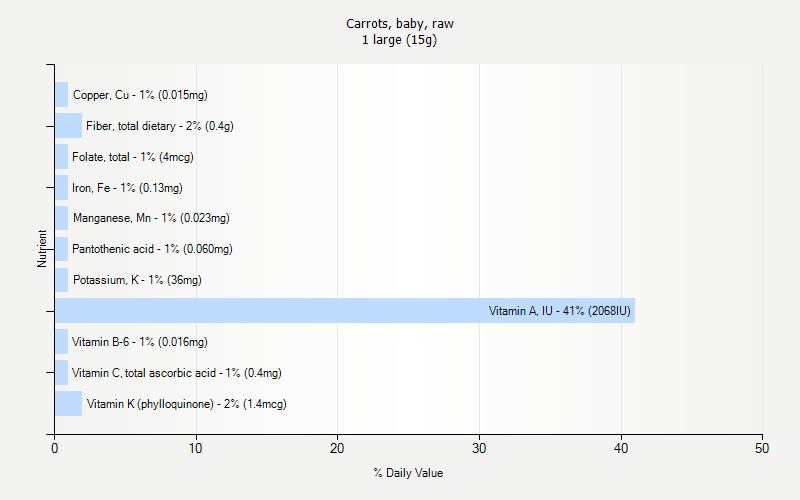Screen dimensions: 800x500
Task: Select the Manganese, Mn label
Action: coord(151,218)
